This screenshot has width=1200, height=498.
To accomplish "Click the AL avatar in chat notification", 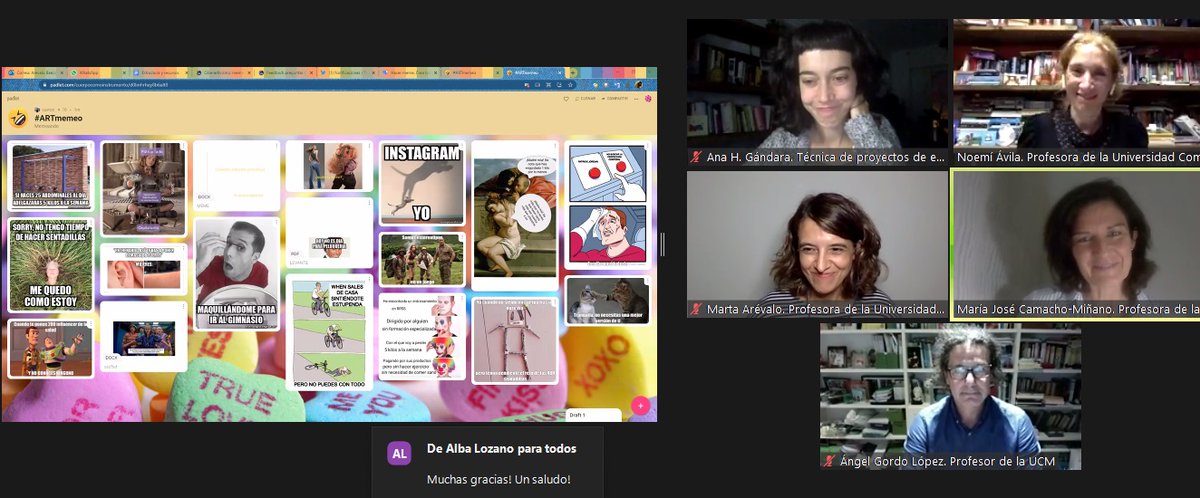I will [x=400, y=453].
